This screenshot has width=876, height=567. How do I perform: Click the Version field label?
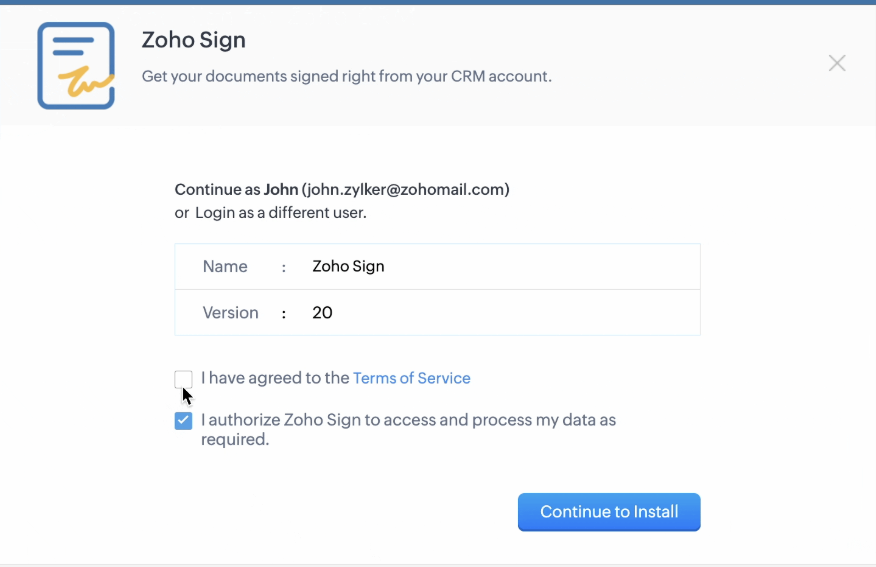pyautogui.click(x=230, y=312)
